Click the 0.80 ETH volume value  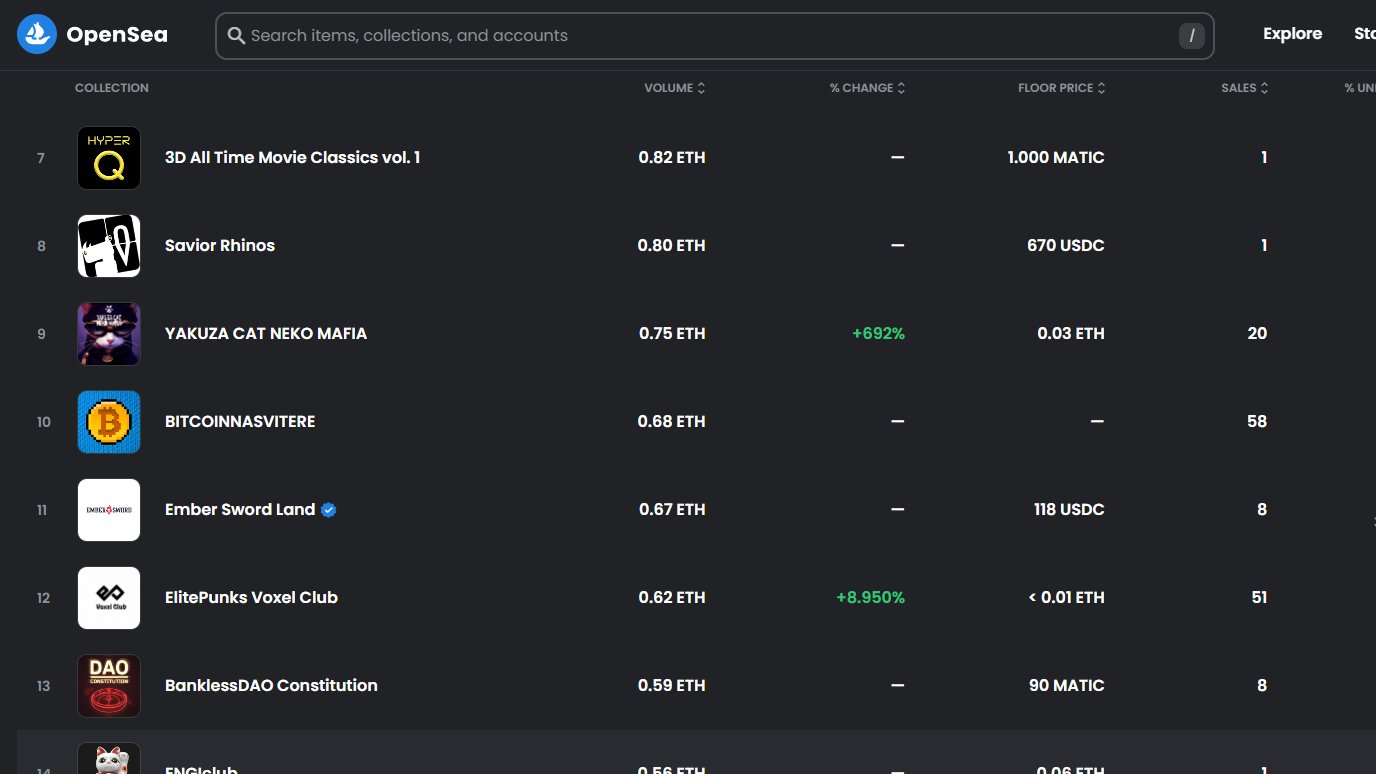672,246
